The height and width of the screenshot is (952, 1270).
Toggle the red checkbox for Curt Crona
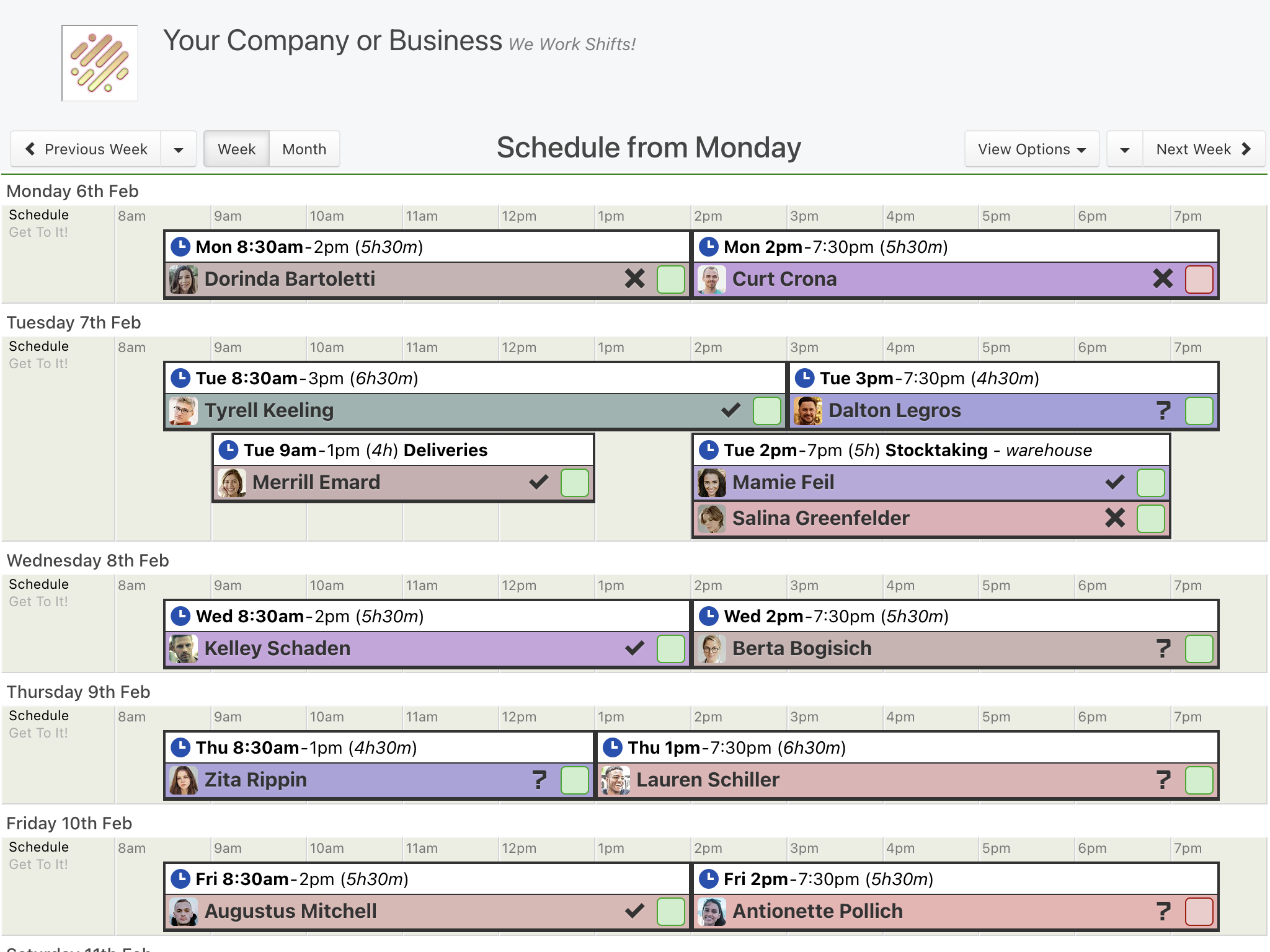click(1199, 280)
